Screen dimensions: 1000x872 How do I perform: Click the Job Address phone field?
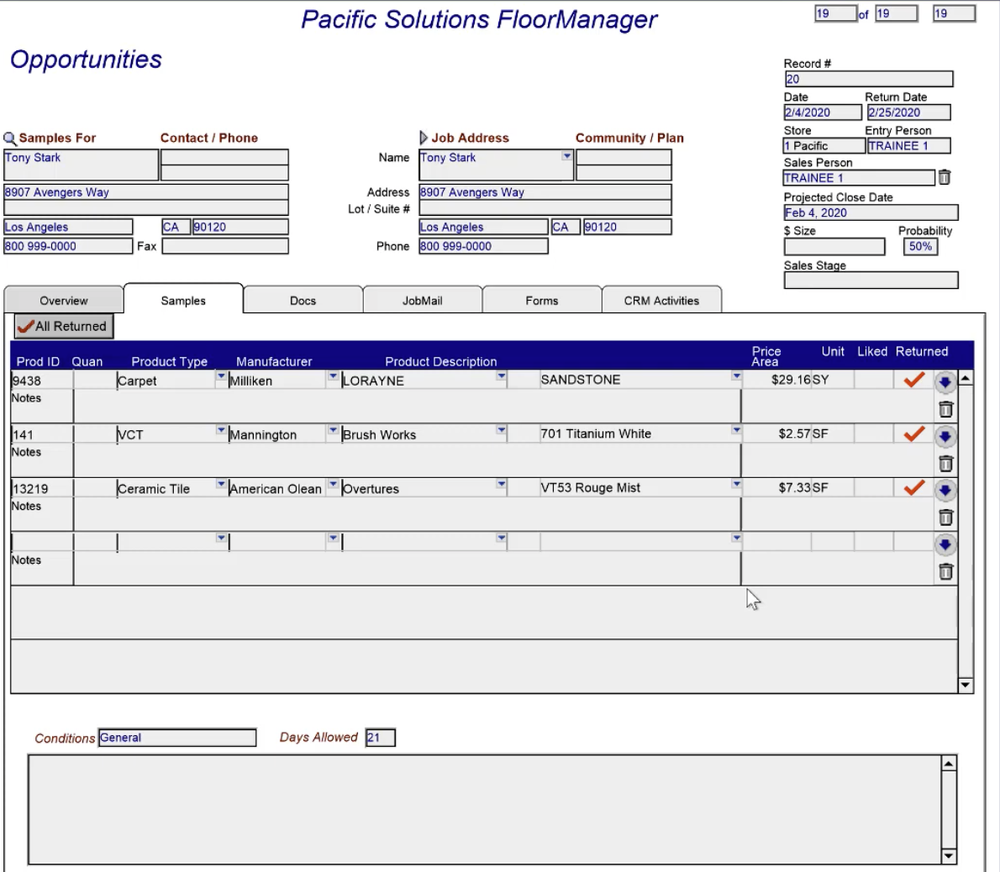click(483, 246)
